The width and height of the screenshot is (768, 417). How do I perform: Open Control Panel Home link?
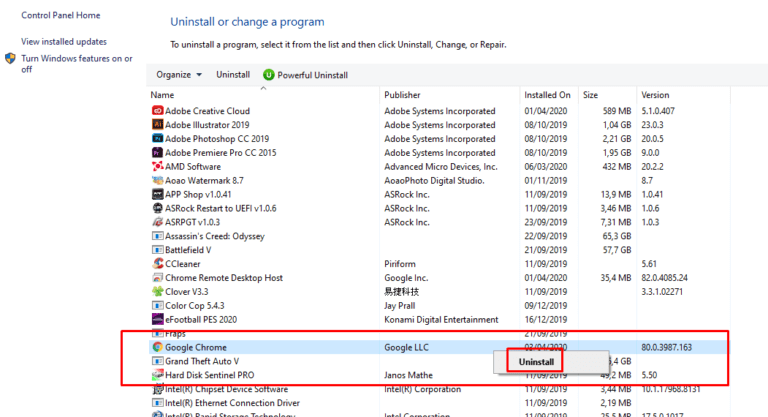point(61,15)
